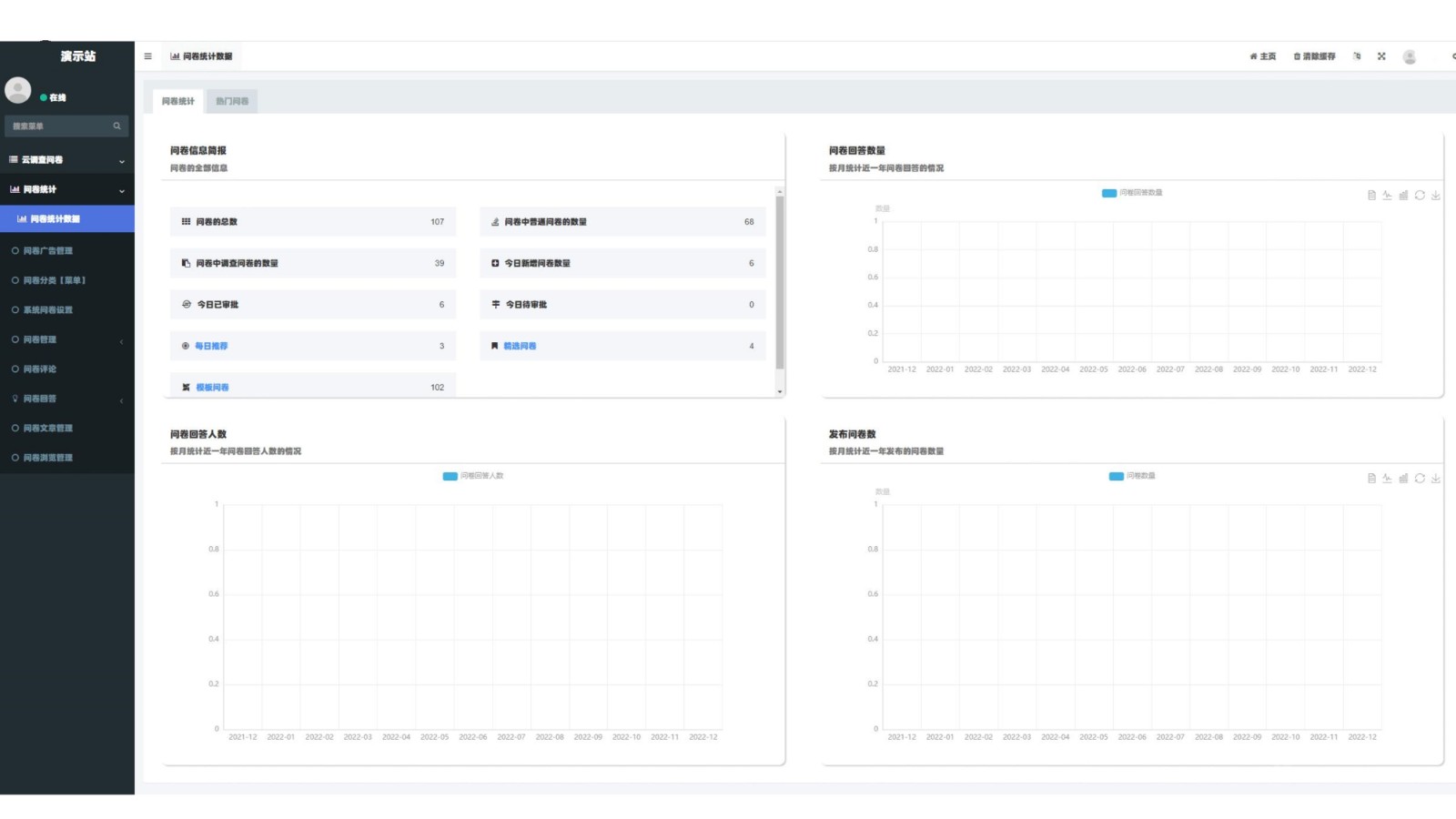Click the 演示站 site title
The width and height of the screenshot is (1456, 819).
click(x=78, y=56)
